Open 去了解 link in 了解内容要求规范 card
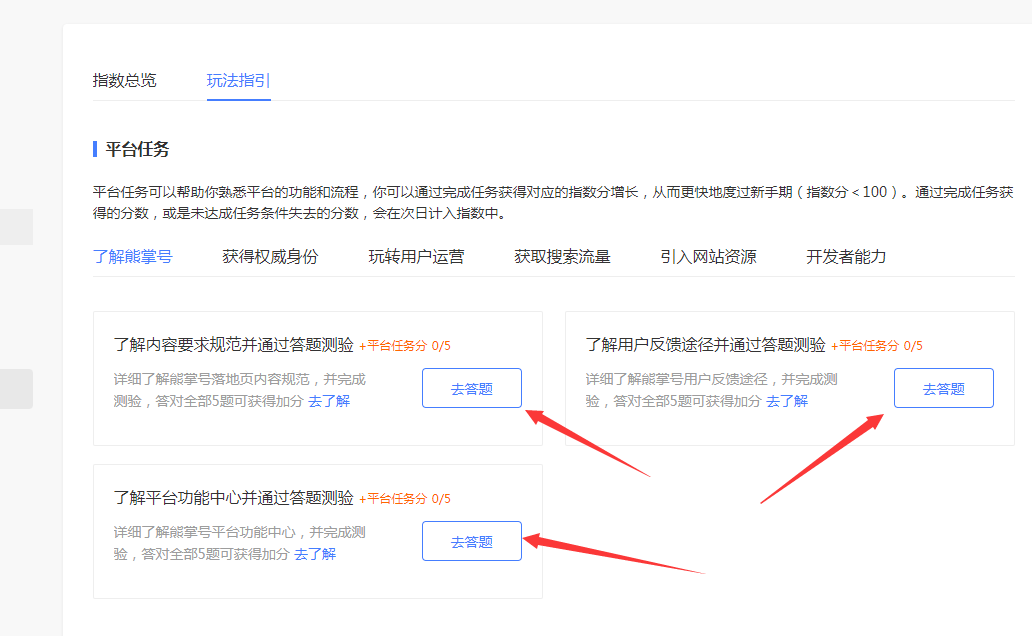 tap(329, 401)
